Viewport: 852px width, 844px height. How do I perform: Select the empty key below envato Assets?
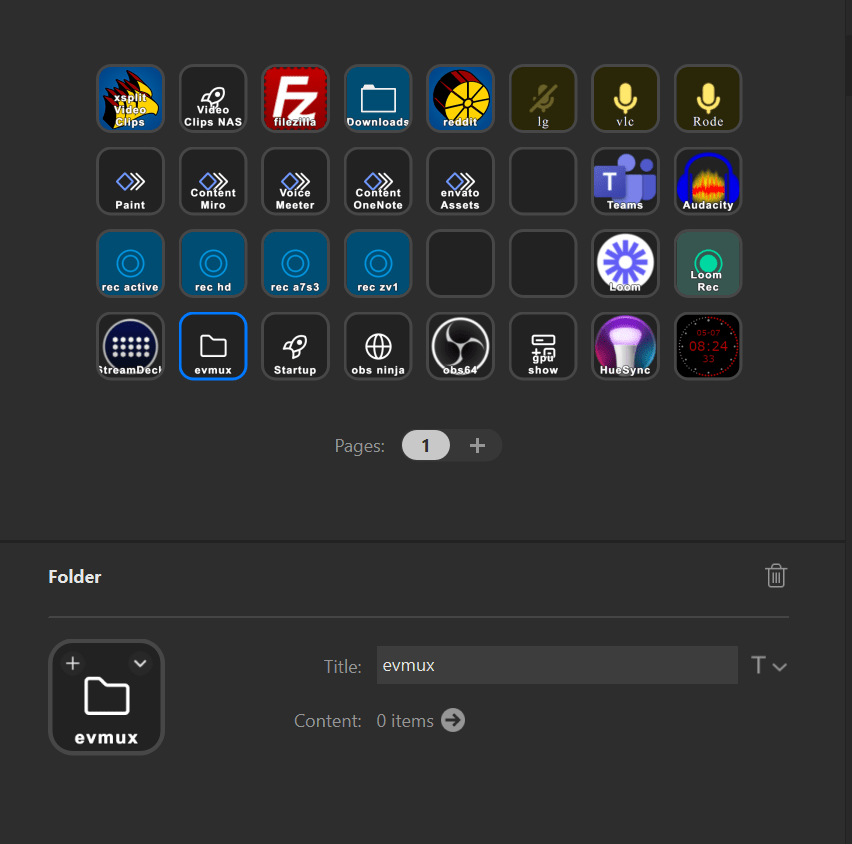(x=460, y=264)
